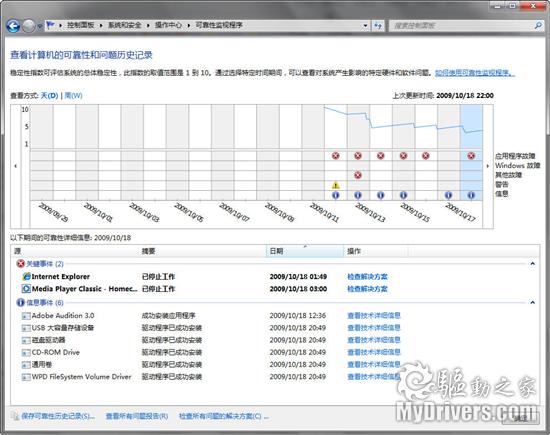Screen dimensions: 550x435
Task: Click application failure icon on 2009/10/18 column
Action: pyautogui.click(x=471, y=155)
